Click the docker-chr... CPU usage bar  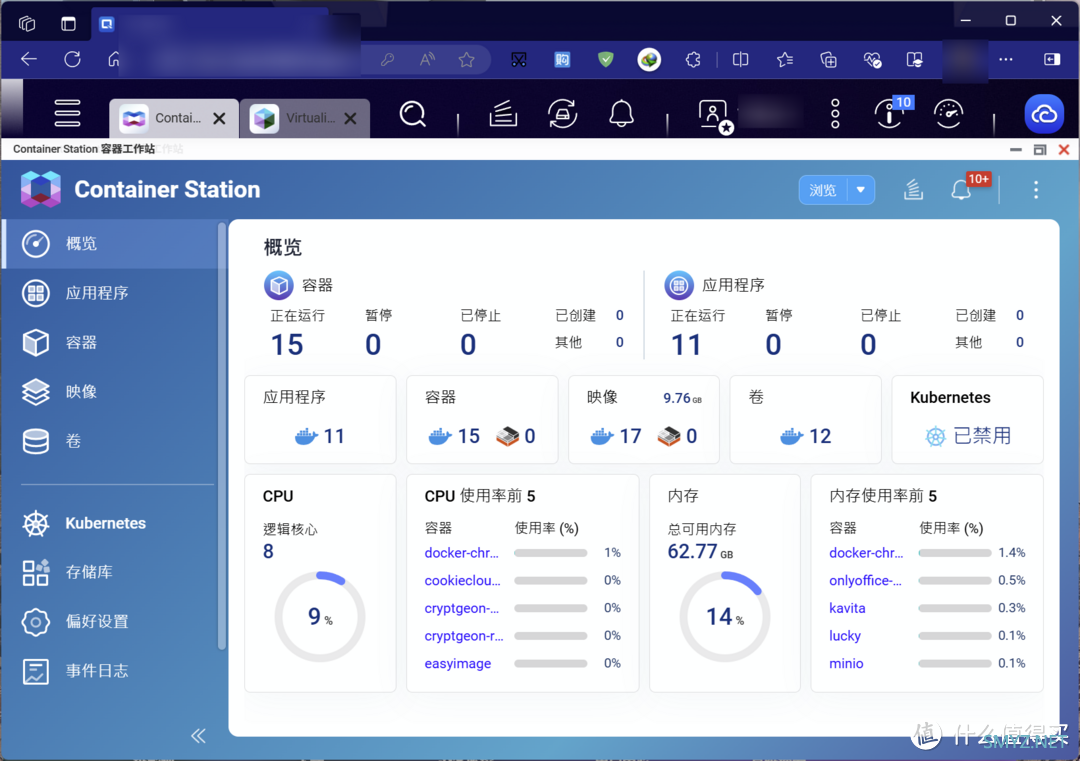point(550,553)
